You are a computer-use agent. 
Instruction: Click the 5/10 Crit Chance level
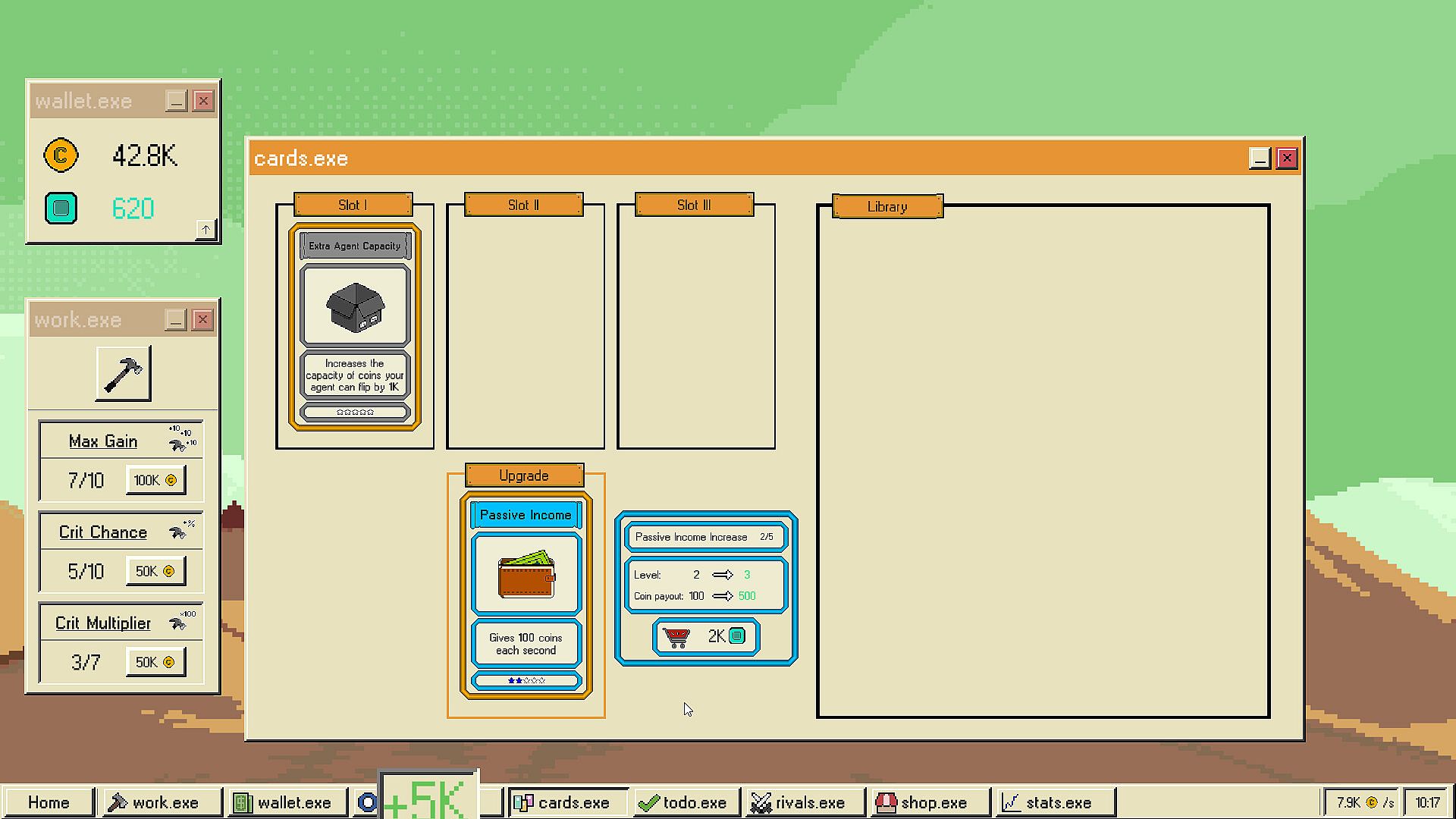pyautogui.click(x=86, y=572)
